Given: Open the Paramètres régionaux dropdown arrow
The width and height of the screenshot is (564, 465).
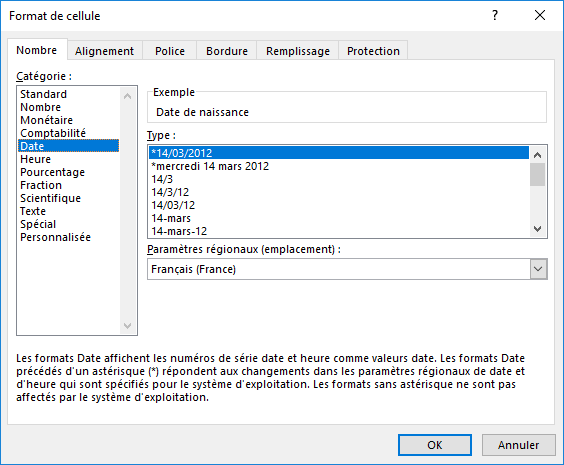Looking at the screenshot, I should (x=538, y=269).
